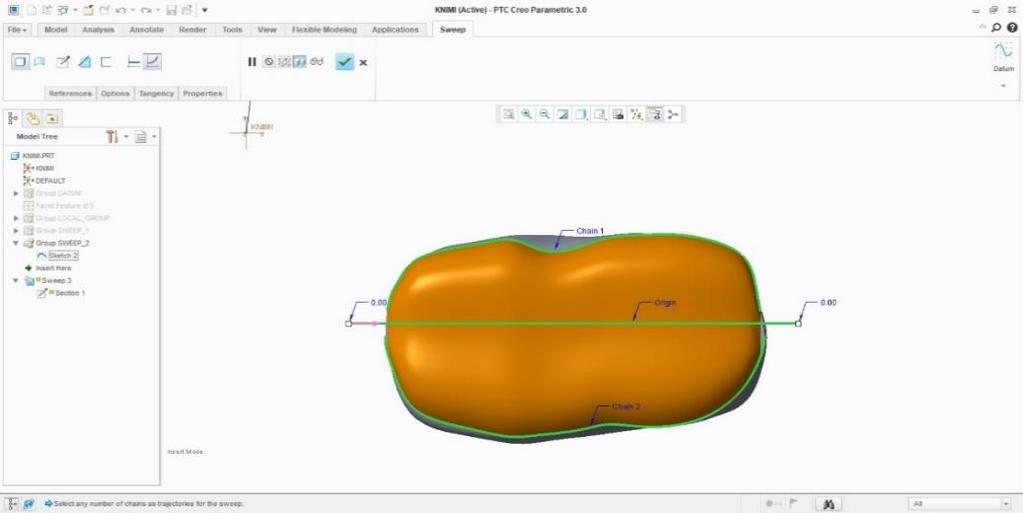1023x513 pixels.
Task: Switch to the Model ribbon tab
Action: 56,30
